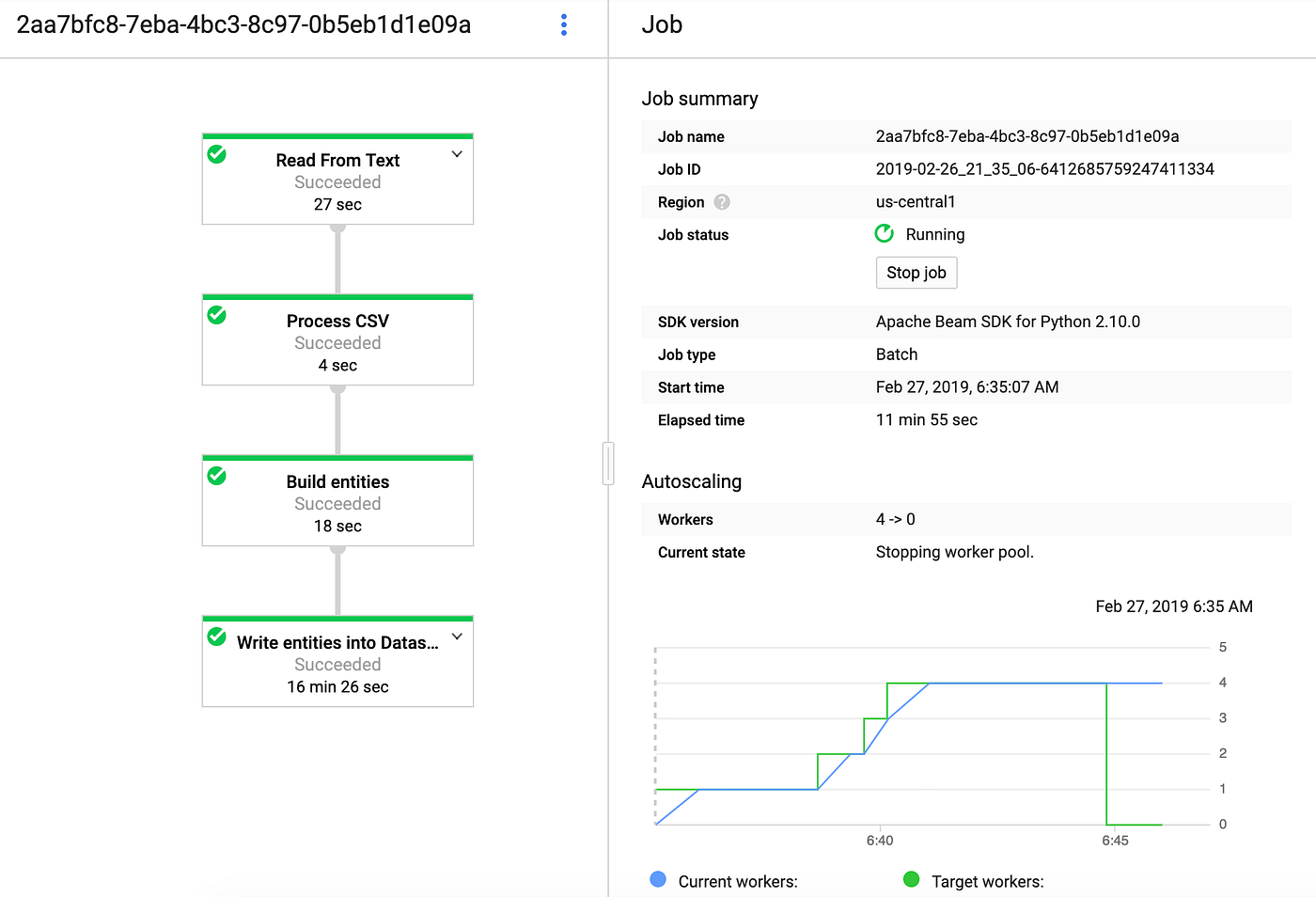Click the 6:40 chart axis label

[880, 841]
